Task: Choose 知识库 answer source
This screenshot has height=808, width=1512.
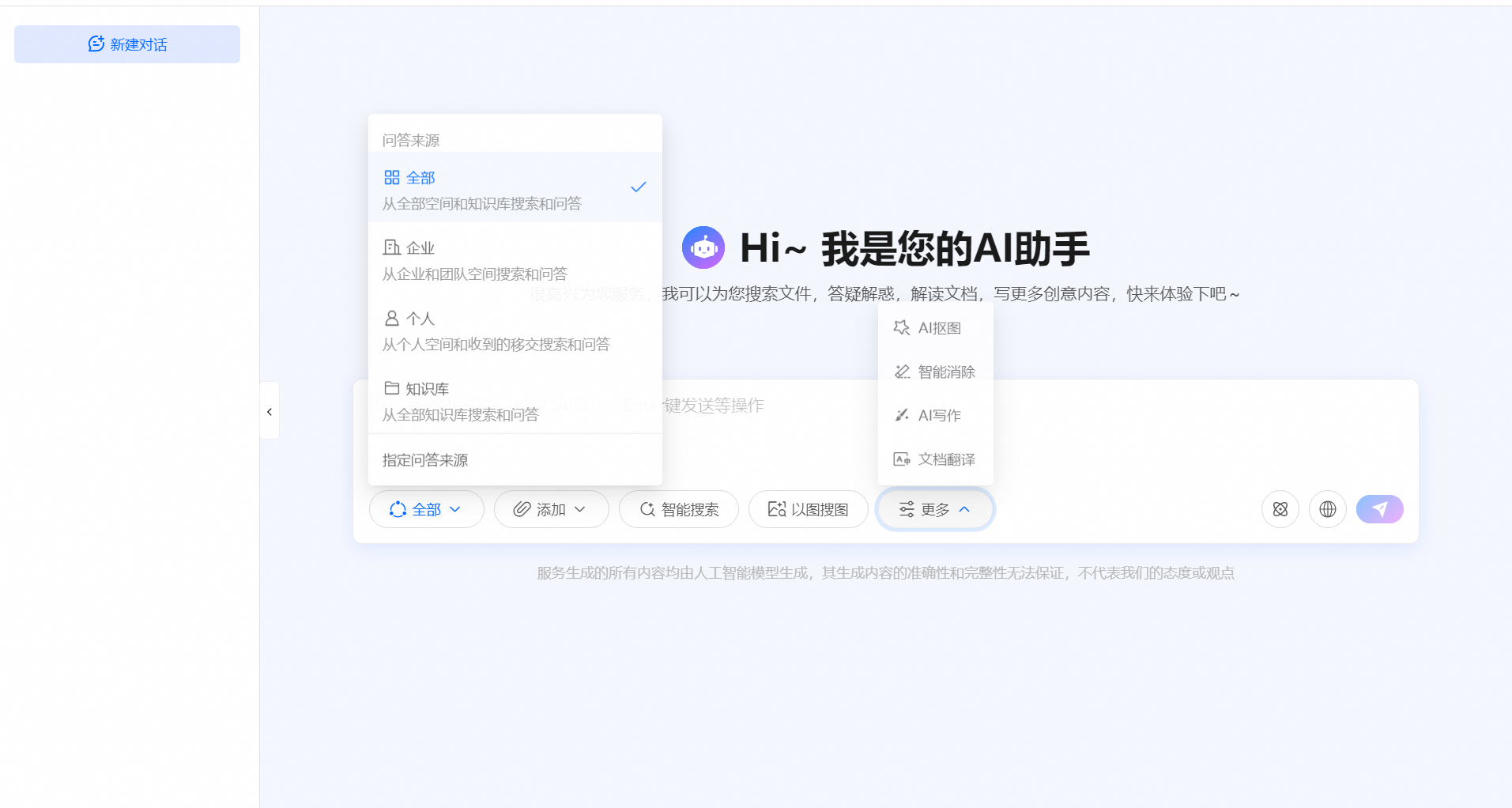Action: pos(515,401)
